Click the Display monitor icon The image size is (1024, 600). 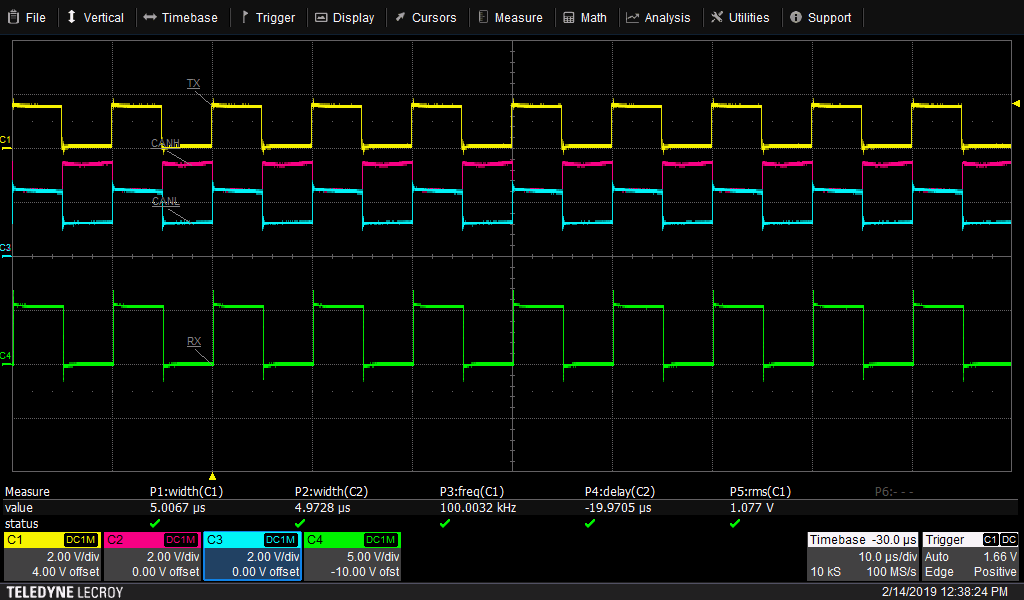(x=321, y=18)
